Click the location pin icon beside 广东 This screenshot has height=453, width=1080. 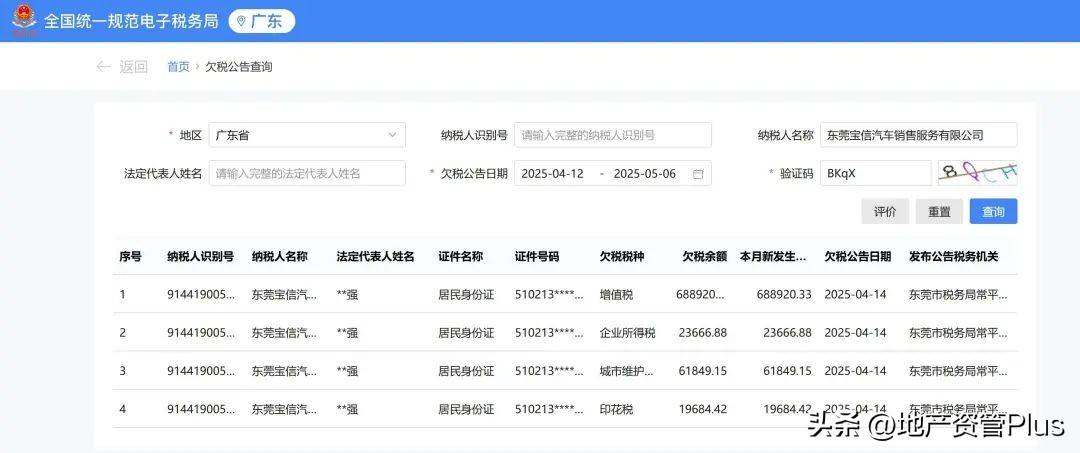coord(241,21)
